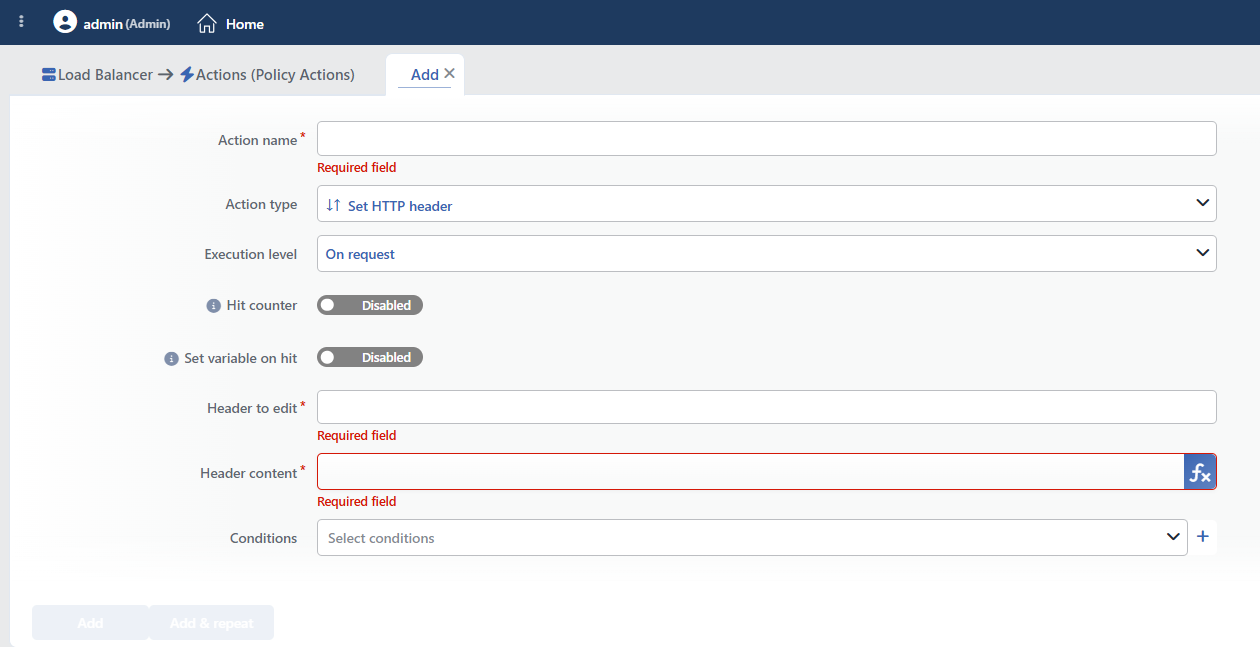The height and width of the screenshot is (647, 1260).
Task: Click the Header to edit label
Action: click(x=252, y=408)
